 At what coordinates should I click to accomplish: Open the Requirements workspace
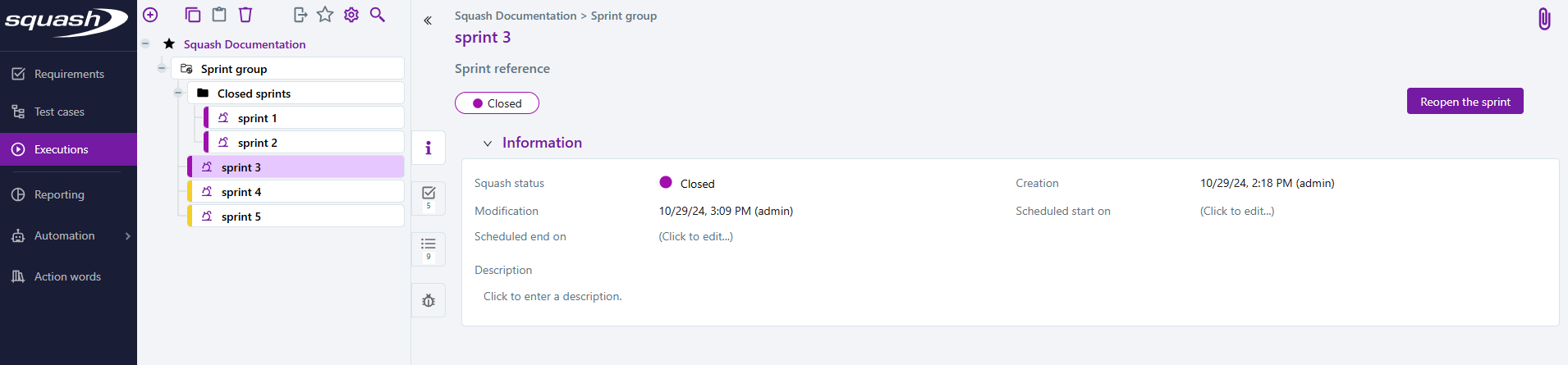69,74
